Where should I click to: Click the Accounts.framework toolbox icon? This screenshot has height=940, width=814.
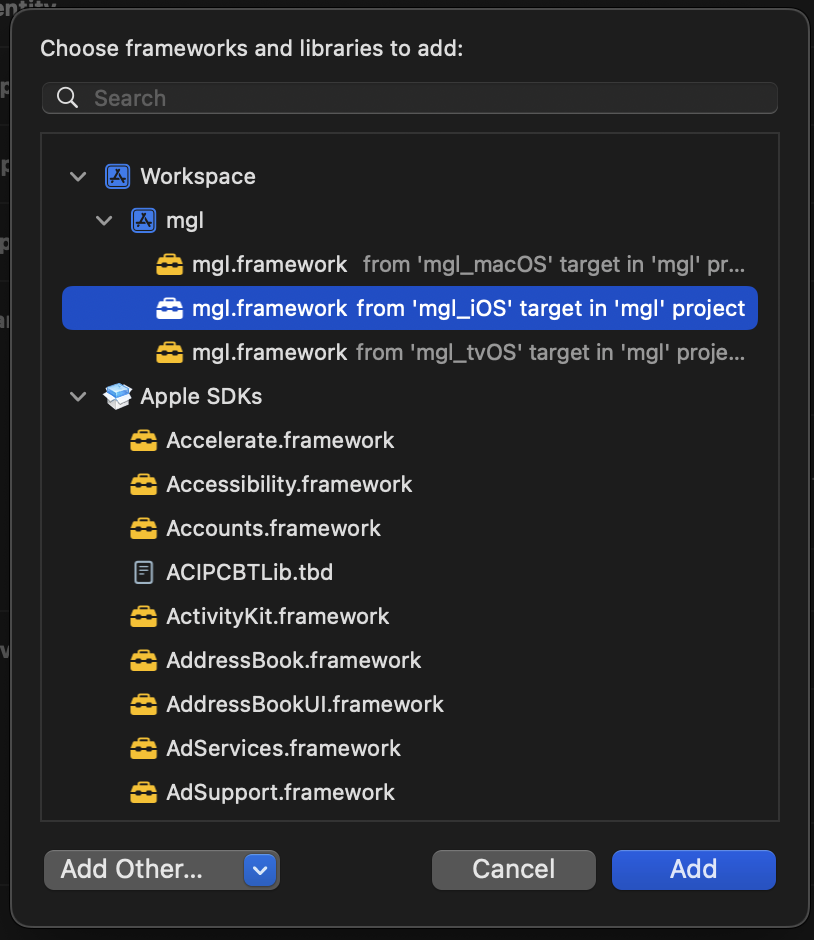click(x=144, y=528)
